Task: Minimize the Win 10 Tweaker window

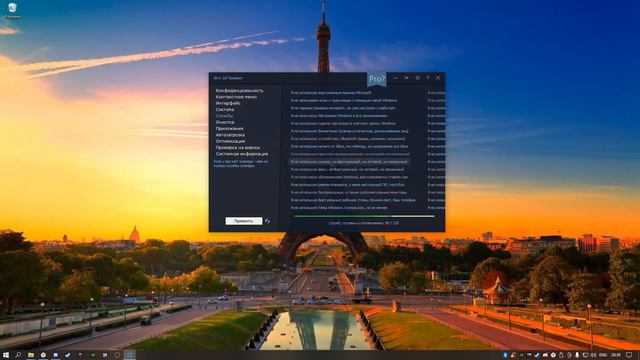Action: pyautogui.click(x=396, y=78)
